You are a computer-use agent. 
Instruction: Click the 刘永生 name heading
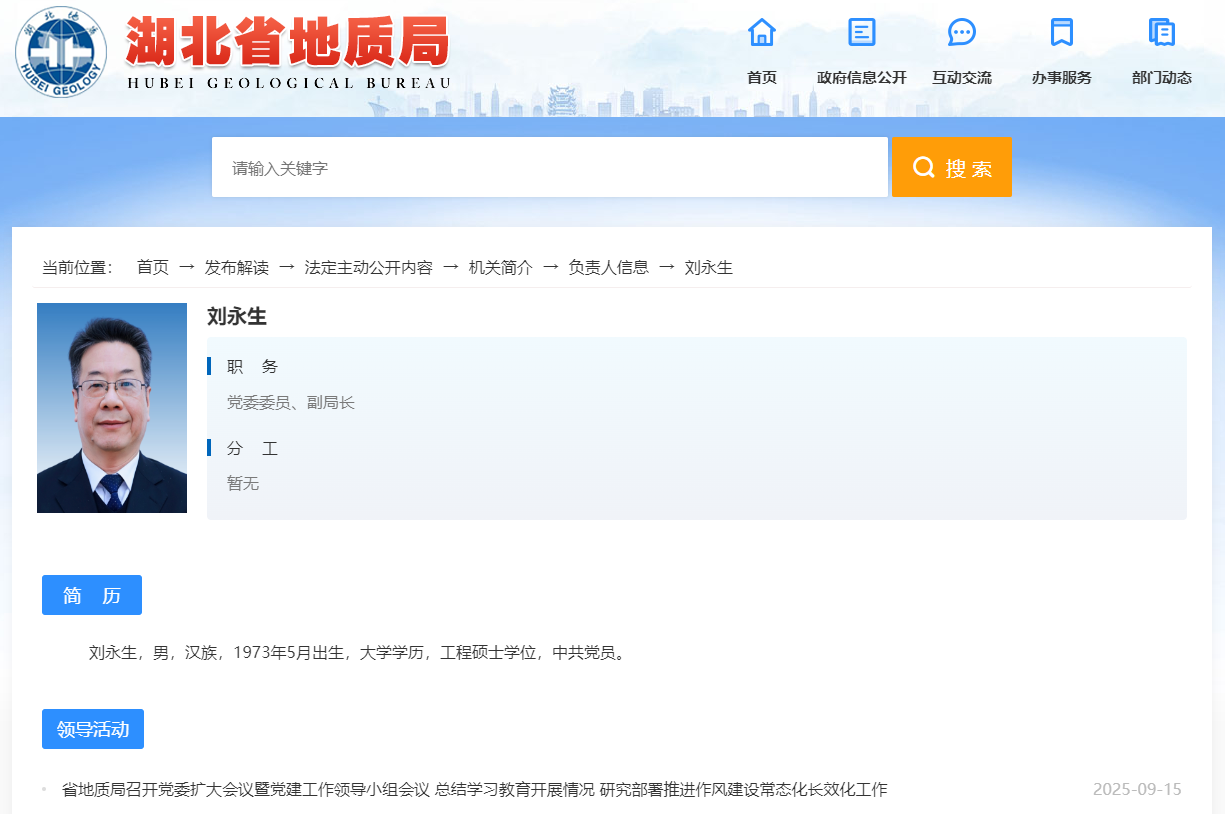coord(237,317)
